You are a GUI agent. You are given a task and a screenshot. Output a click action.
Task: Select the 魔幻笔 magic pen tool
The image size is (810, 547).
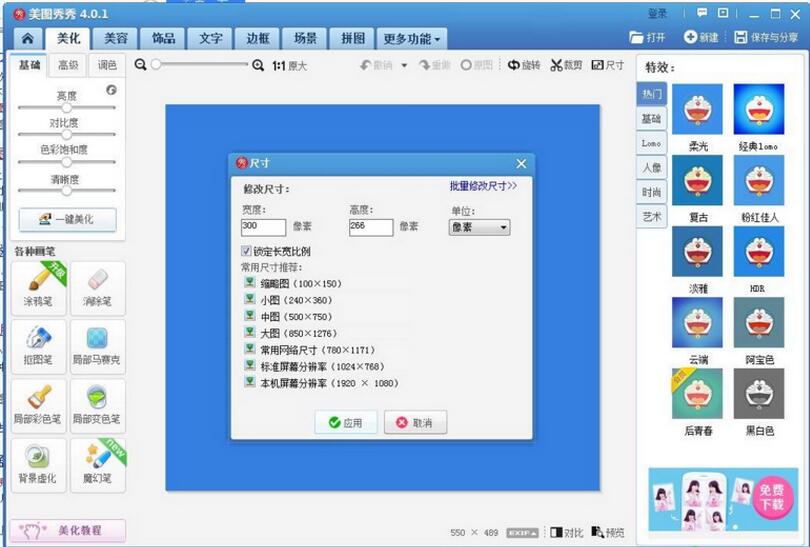click(98, 465)
